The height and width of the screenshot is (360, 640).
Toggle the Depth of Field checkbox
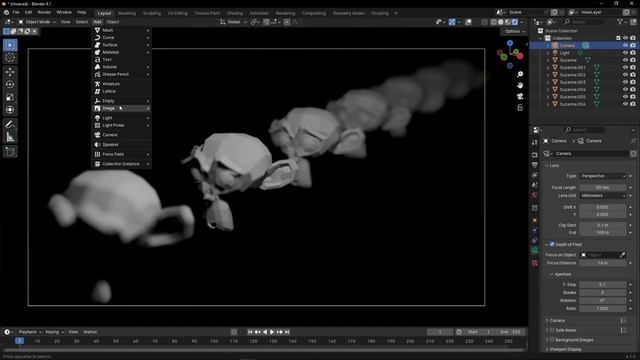coord(552,244)
